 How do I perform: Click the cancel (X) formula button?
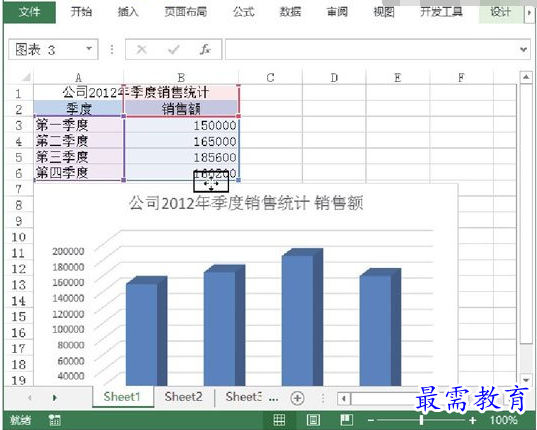141,50
